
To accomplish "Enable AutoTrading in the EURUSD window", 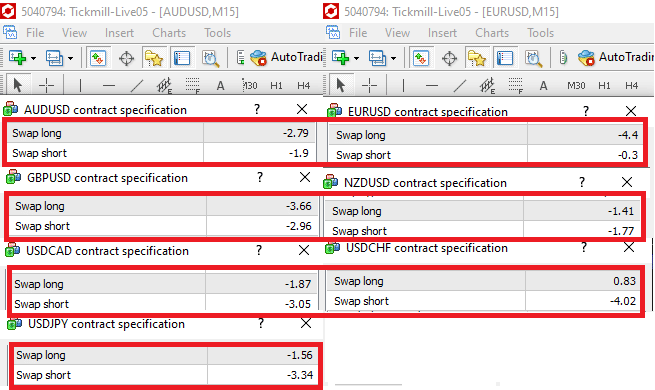I will [615, 57].
